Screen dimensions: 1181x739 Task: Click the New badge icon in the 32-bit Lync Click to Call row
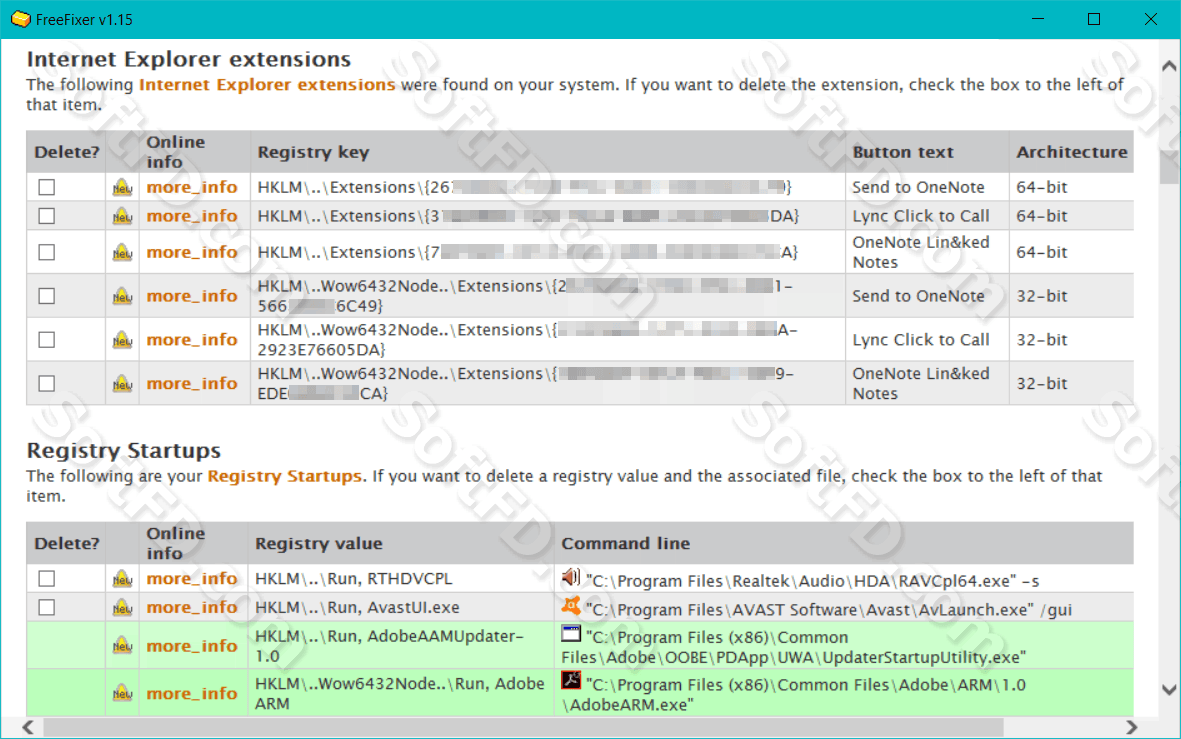coord(122,340)
